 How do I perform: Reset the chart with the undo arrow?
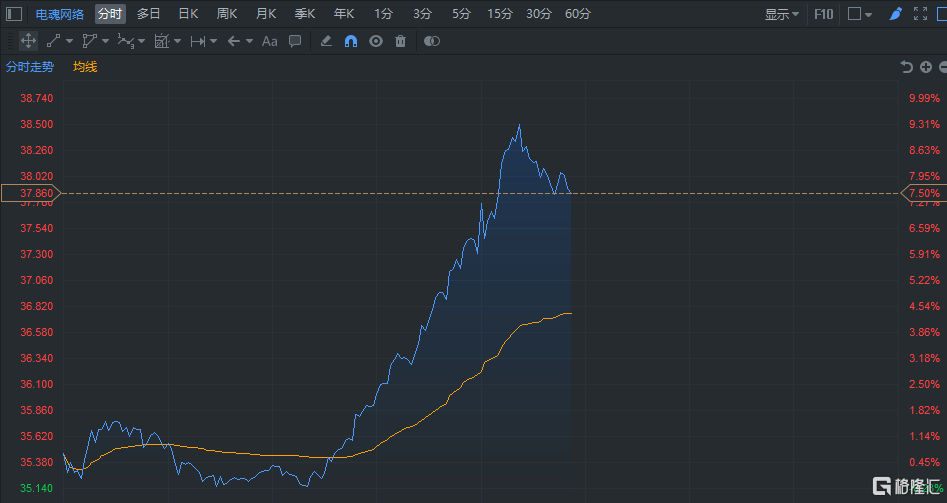tap(906, 67)
